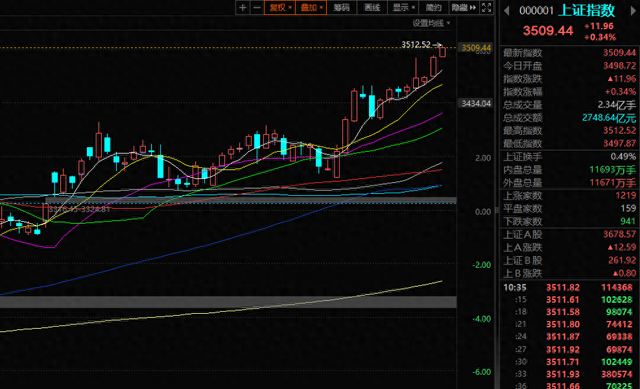Toggle fullscreen chart view icon
Viewport: 640px width, 389px height.
click(x=486, y=7)
